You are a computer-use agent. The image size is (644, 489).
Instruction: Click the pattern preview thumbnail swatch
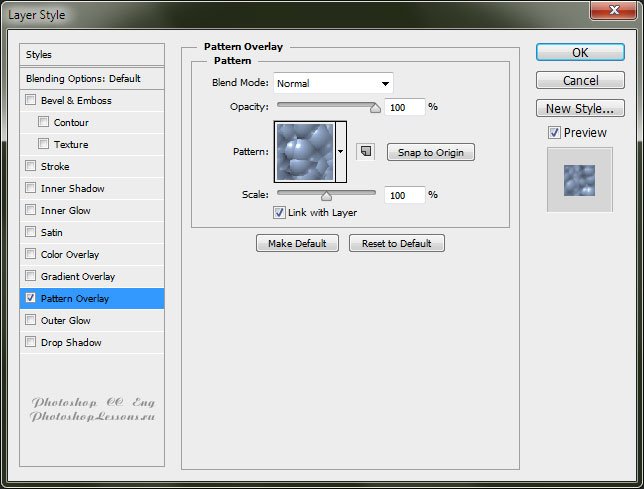[x=306, y=152]
